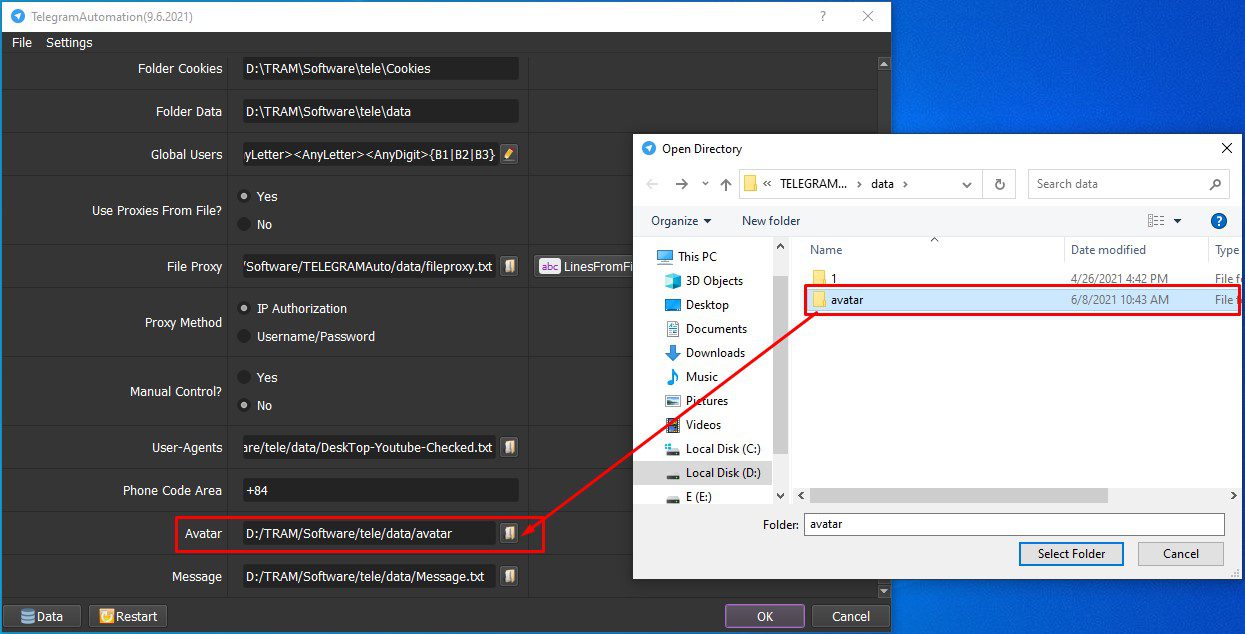Go up one folder level with up arrow
This screenshot has height=634, width=1245.
[x=726, y=184]
